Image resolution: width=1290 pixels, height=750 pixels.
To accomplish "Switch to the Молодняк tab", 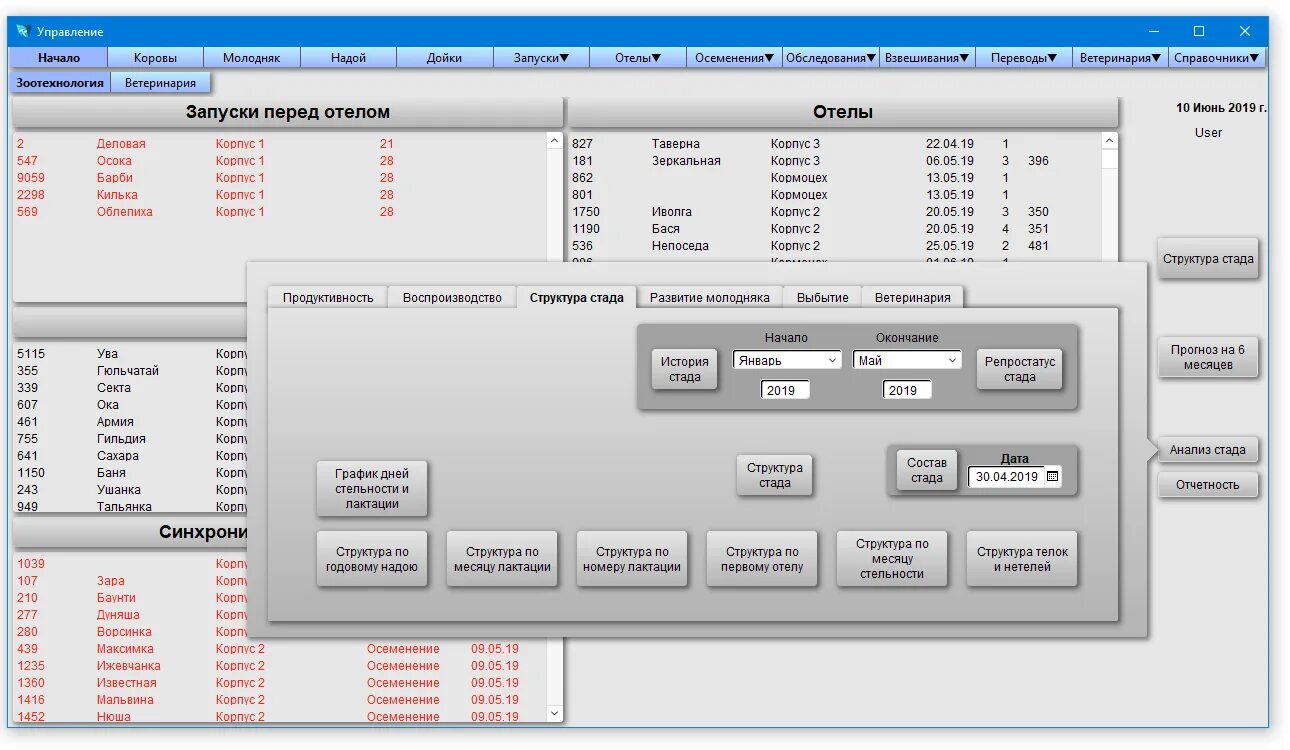I will click(252, 58).
